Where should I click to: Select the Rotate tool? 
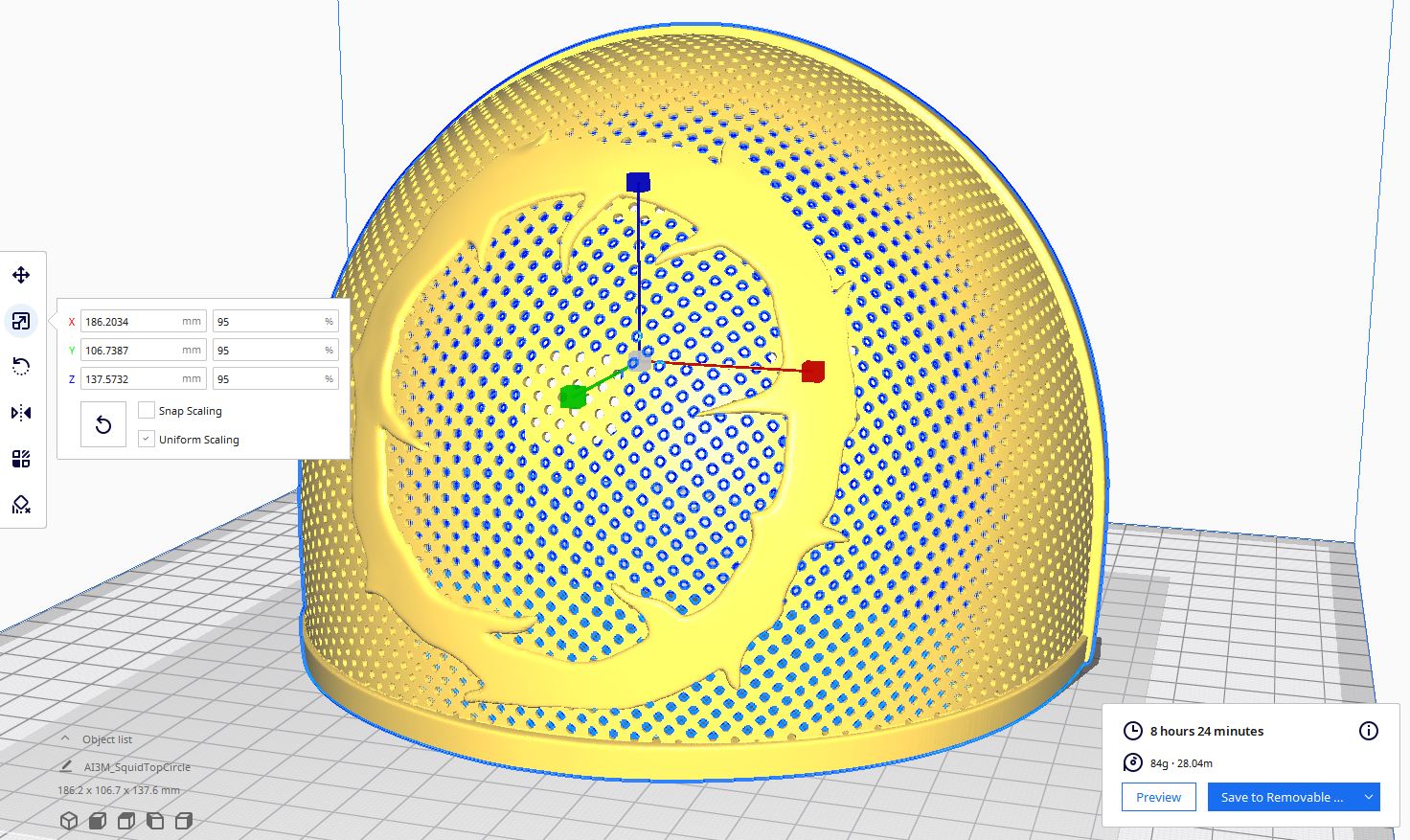tap(21, 367)
